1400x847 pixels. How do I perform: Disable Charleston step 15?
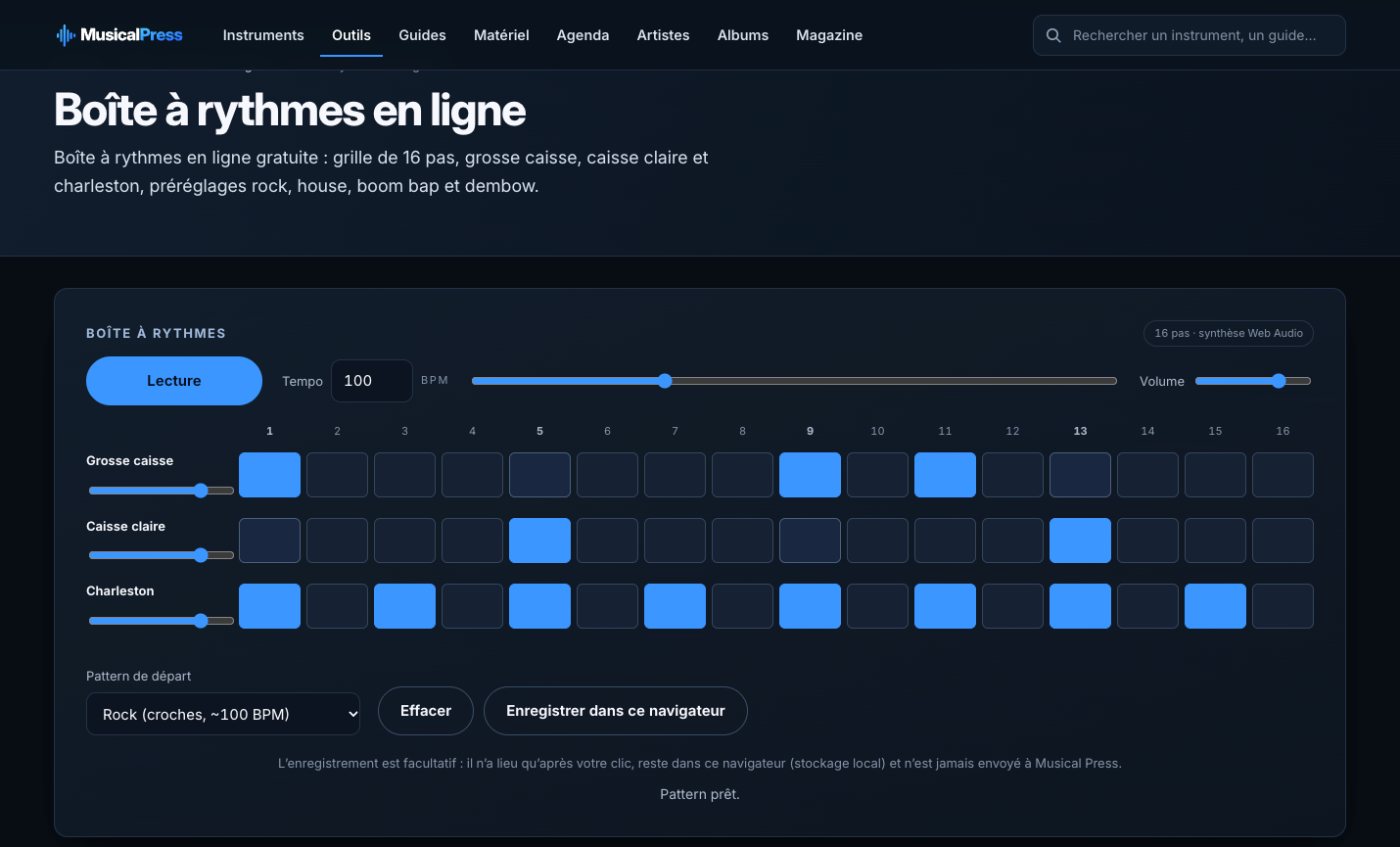point(1216,606)
